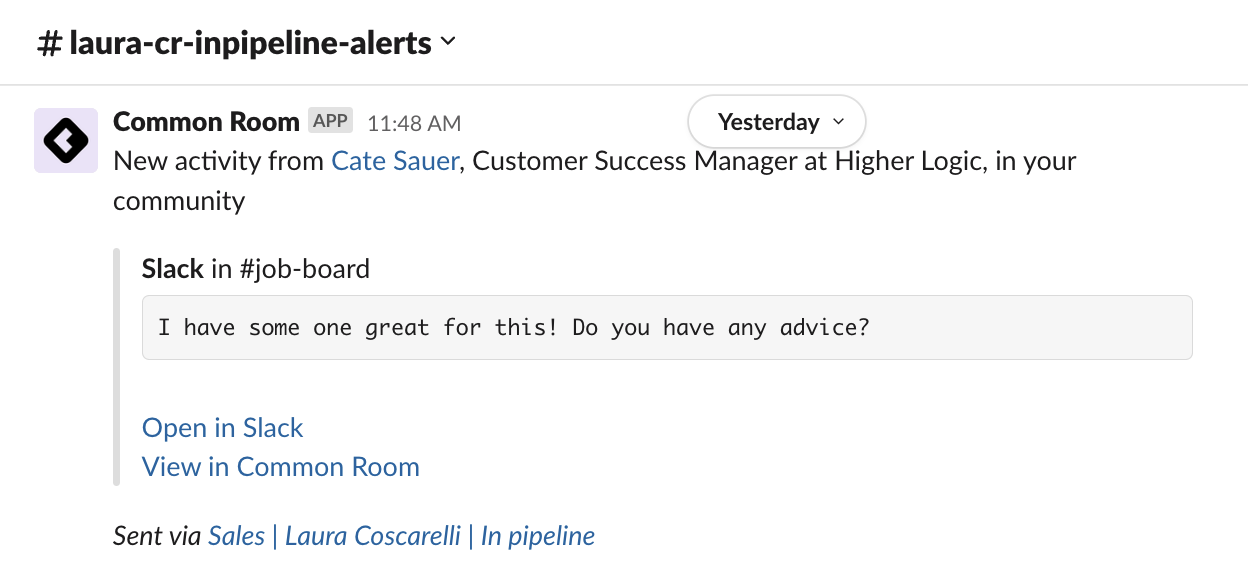Click the Open in Slack link
The width and height of the screenshot is (1248, 570).
(x=222, y=428)
